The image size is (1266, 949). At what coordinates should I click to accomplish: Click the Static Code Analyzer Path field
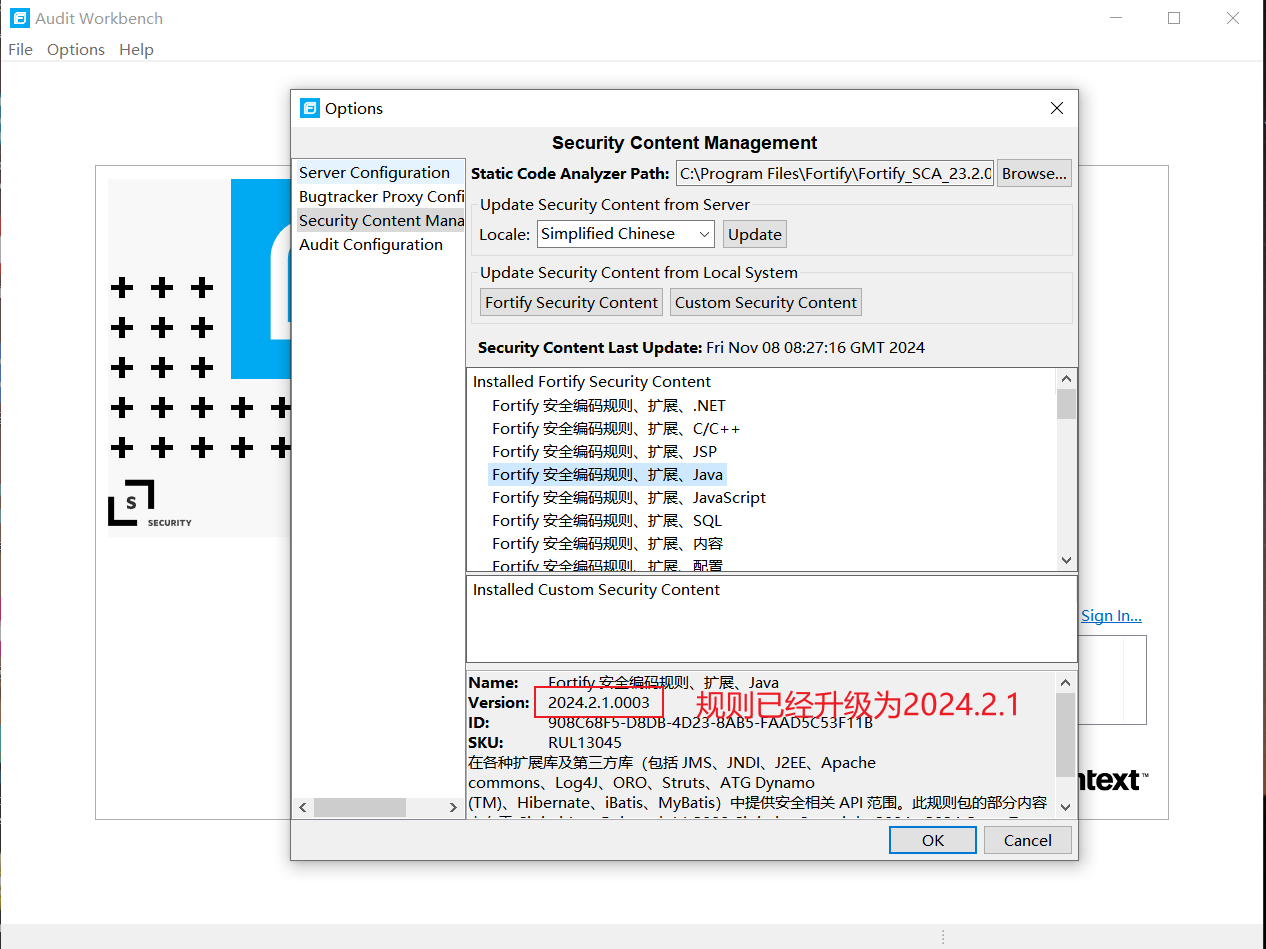tap(835, 173)
